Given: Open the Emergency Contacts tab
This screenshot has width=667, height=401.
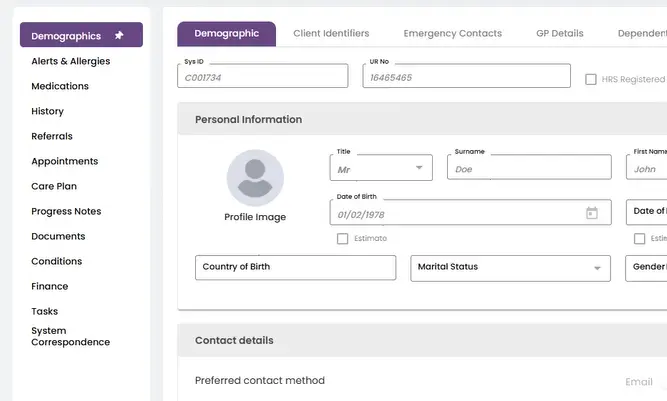Looking at the screenshot, I should (452, 33).
